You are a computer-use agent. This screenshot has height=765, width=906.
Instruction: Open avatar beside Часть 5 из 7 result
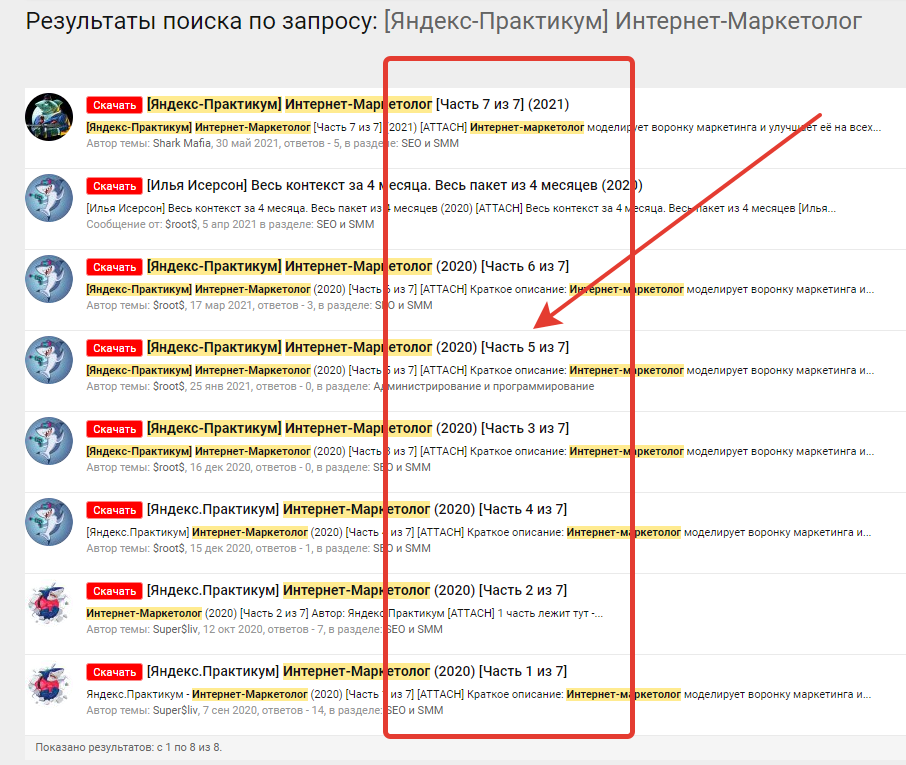(x=49, y=360)
